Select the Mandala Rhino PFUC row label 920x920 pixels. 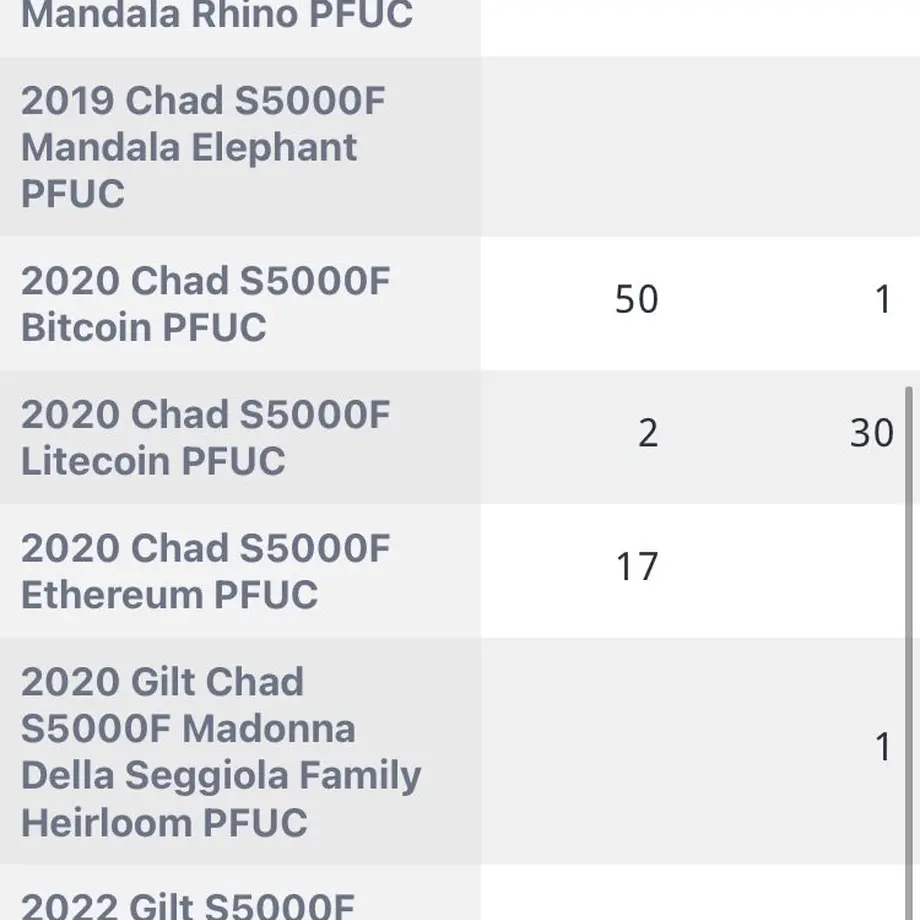pyautogui.click(x=217, y=15)
